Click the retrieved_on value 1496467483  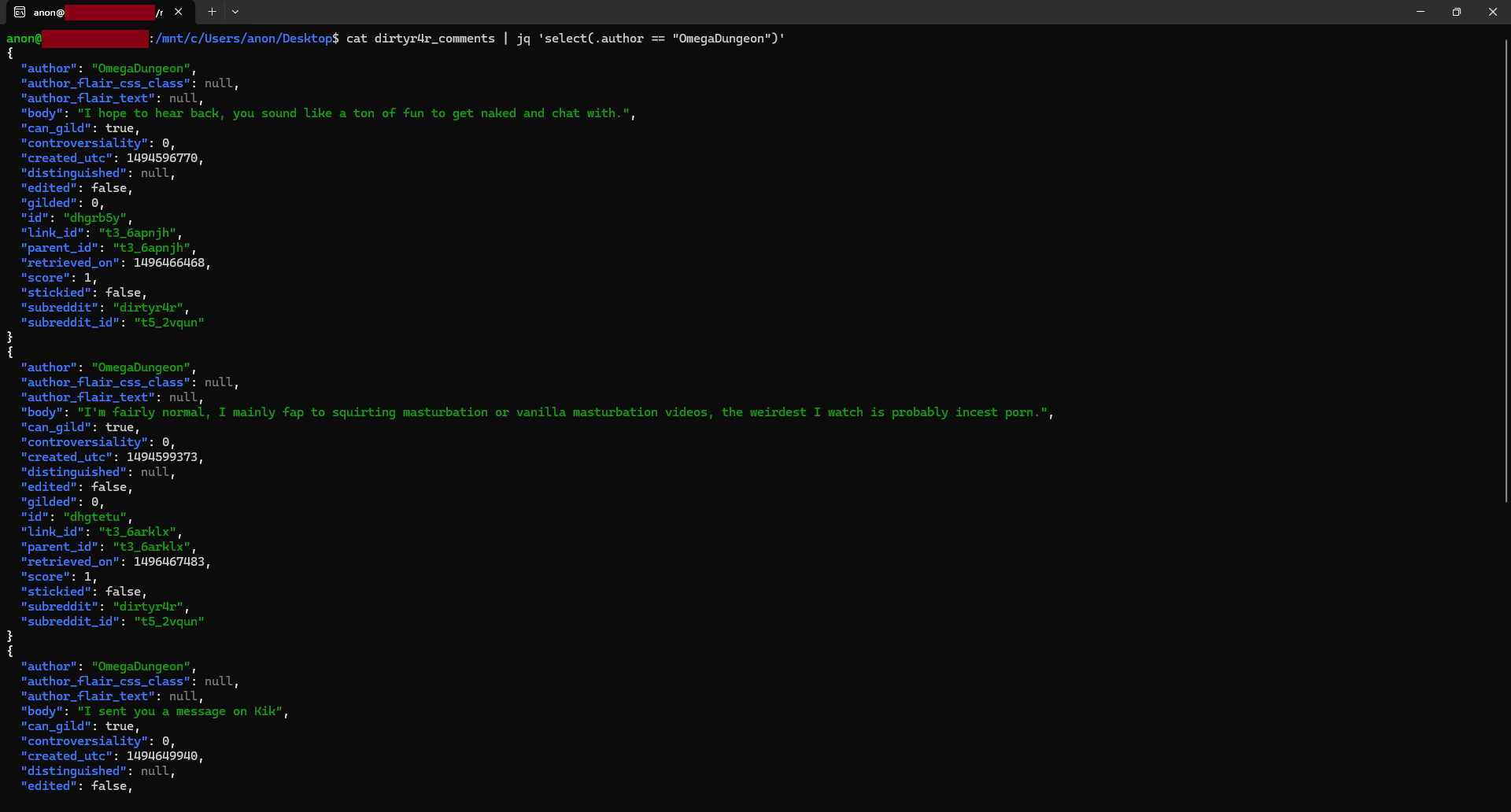pos(169,562)
